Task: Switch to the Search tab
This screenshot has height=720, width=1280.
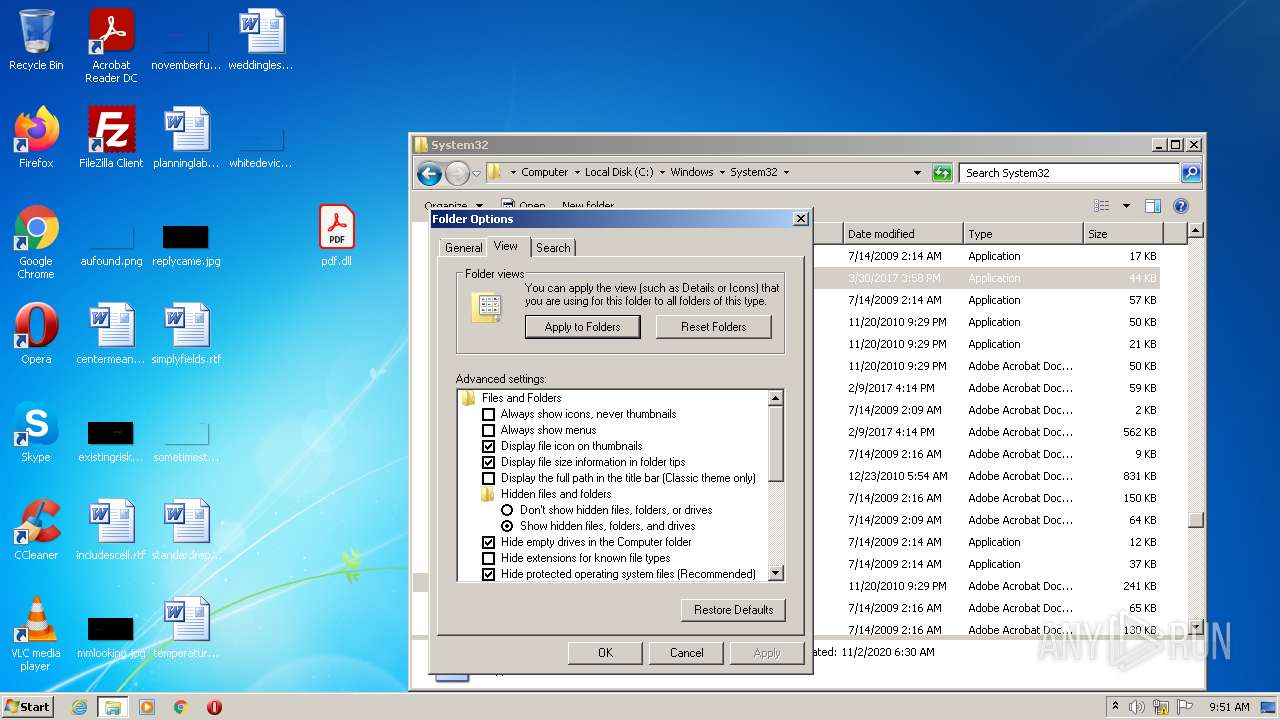Action: [x=553, y=248]
